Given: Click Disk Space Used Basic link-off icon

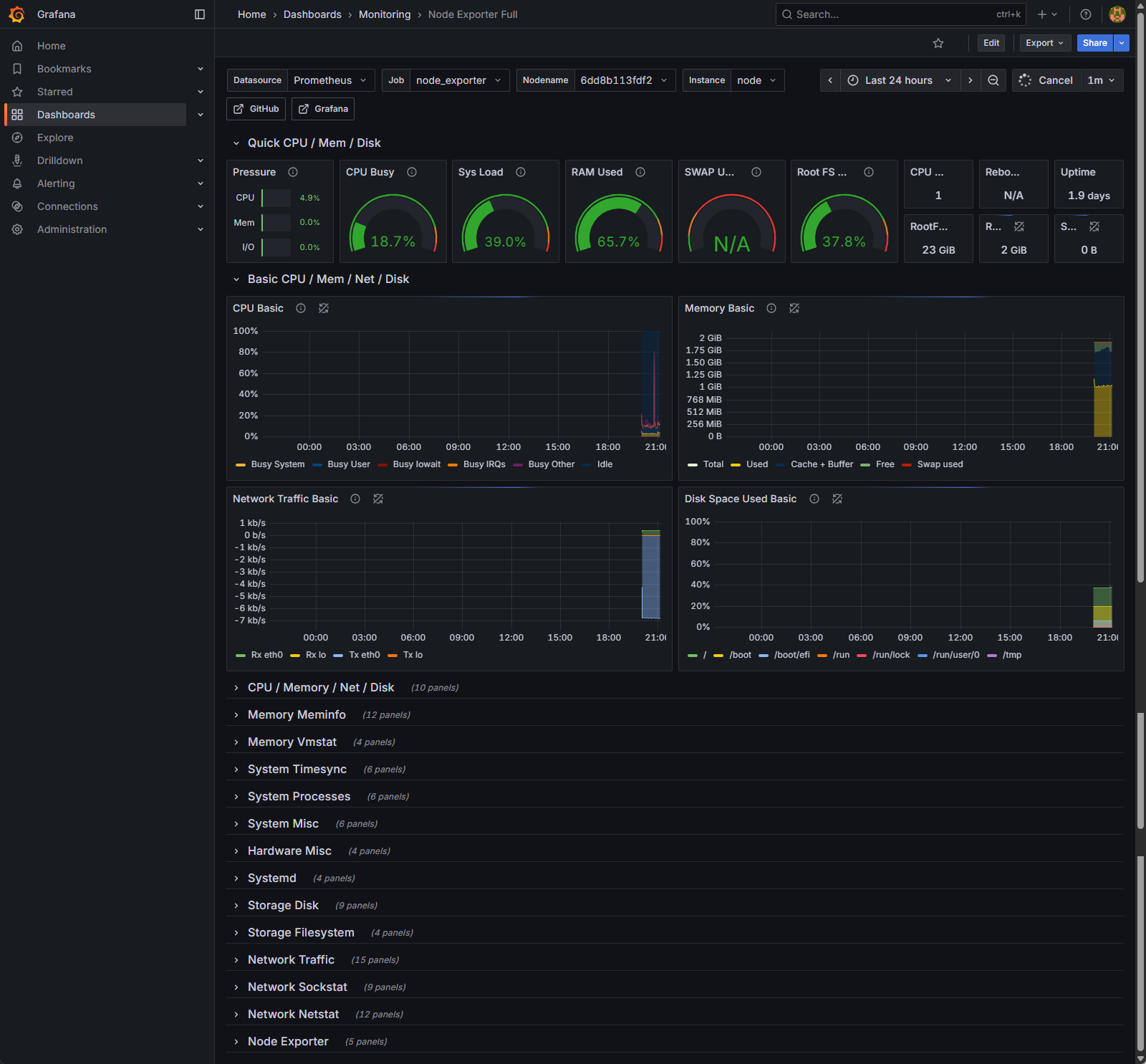Looking at the screenshot, I should pyautogui.click(x=837, y=499).
